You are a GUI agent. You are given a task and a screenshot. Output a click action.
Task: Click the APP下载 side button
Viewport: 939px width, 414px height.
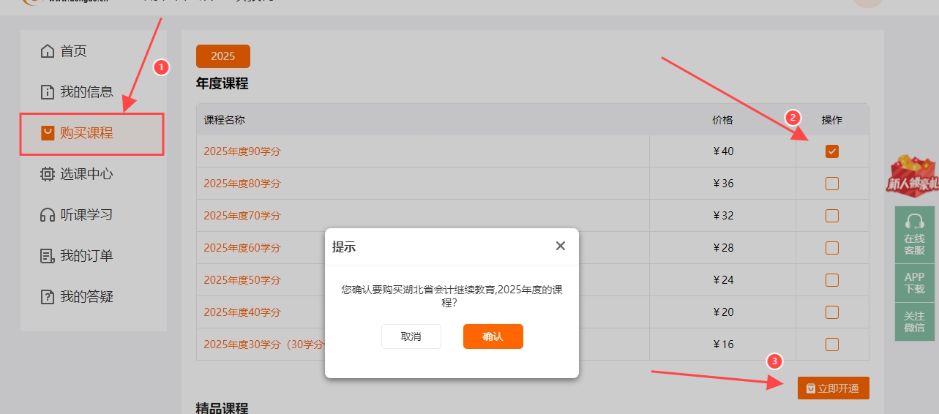tap(914, 282)
